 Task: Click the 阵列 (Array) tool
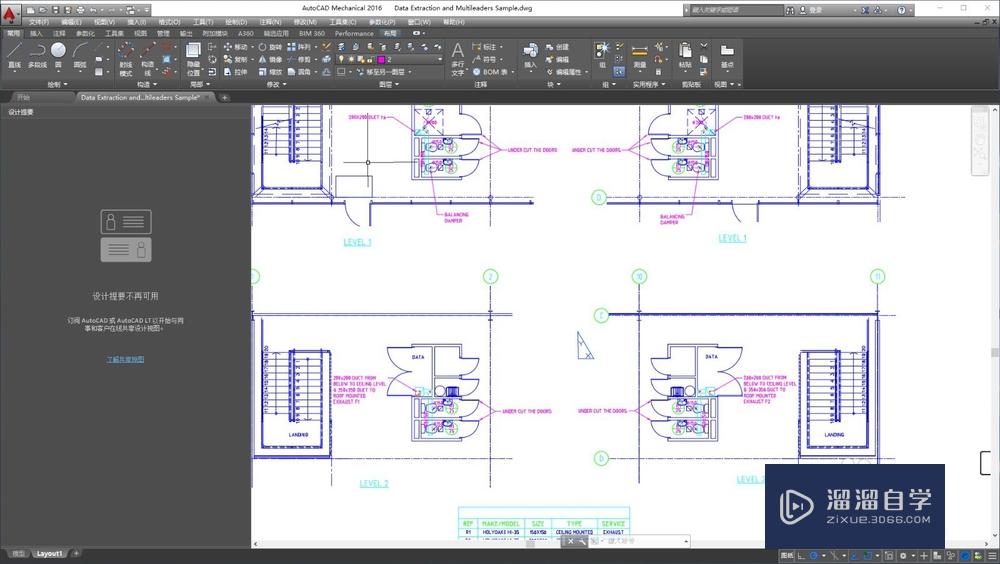(298, 47)
